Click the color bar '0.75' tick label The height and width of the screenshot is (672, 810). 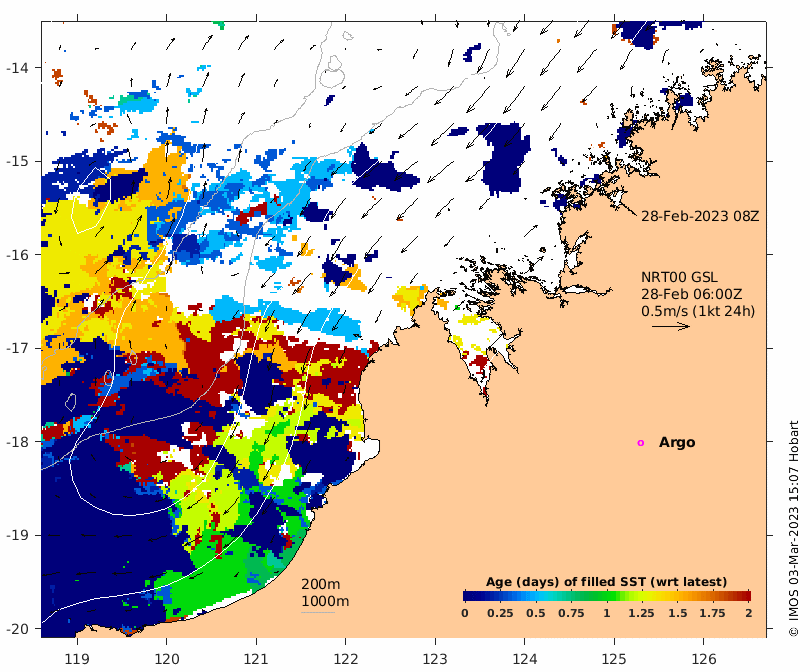coord(571,613)
